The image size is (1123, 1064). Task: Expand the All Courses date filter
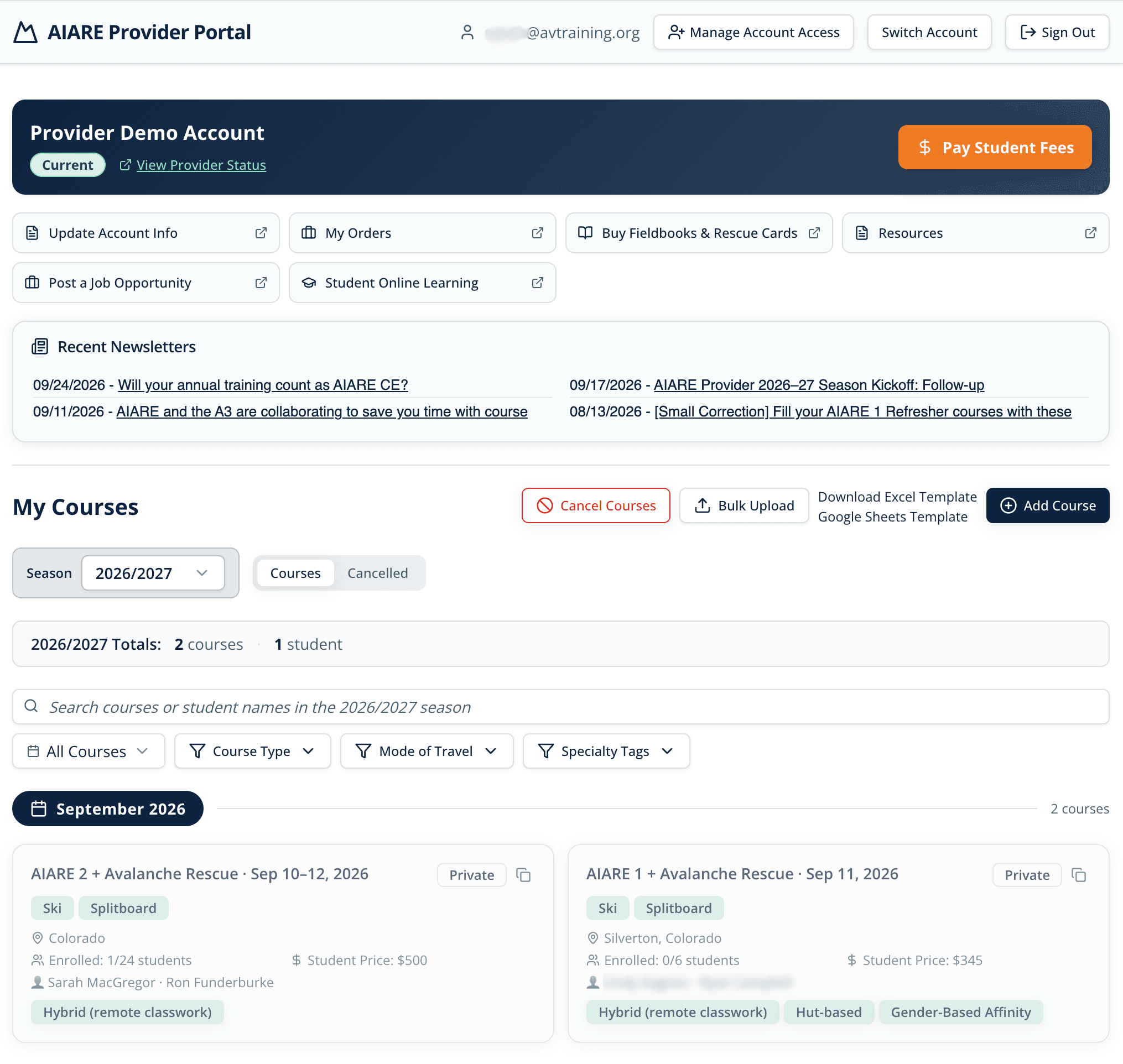[89, 752]
